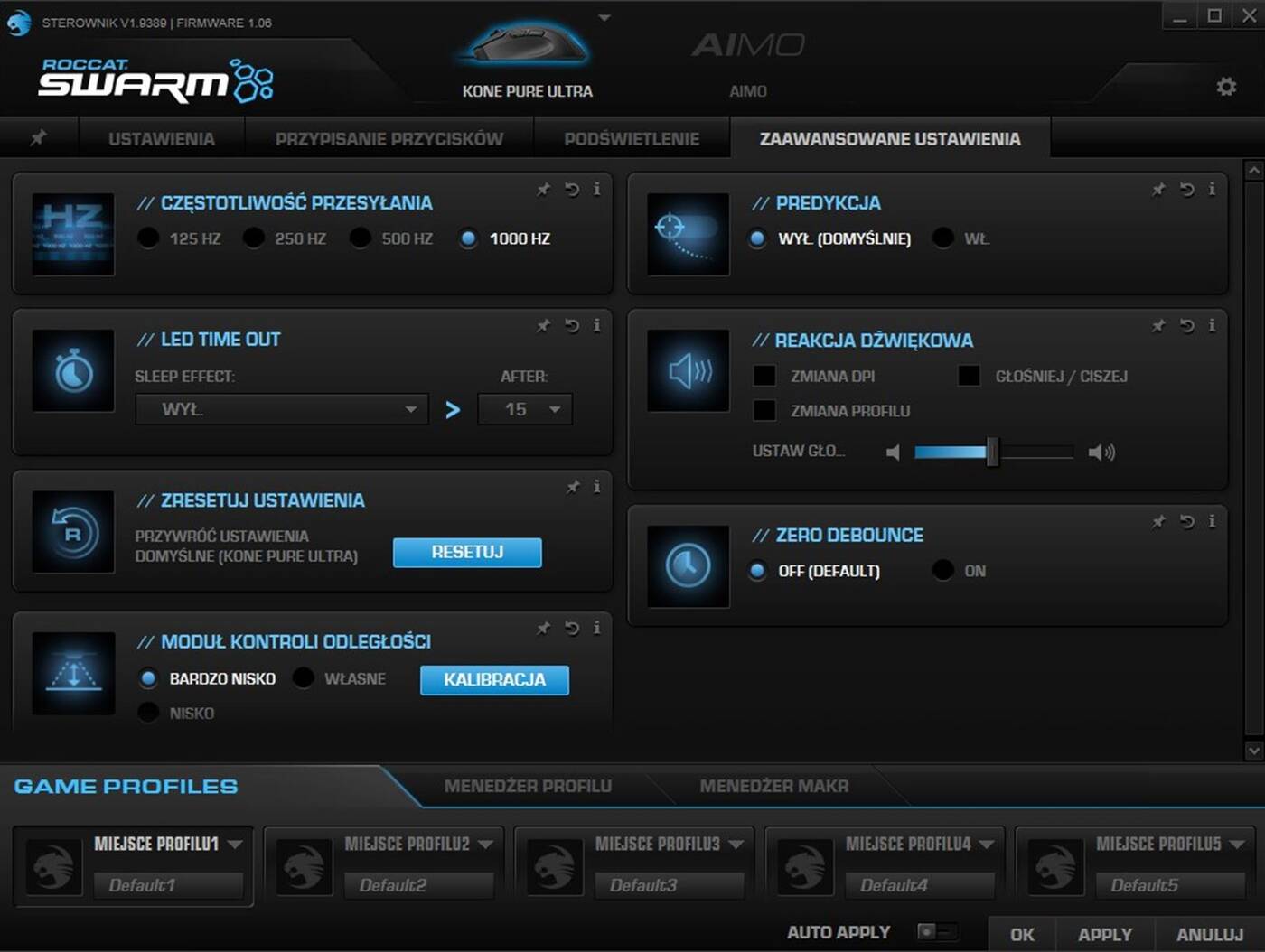Turn Zero Debounce ON

(943, 570)
